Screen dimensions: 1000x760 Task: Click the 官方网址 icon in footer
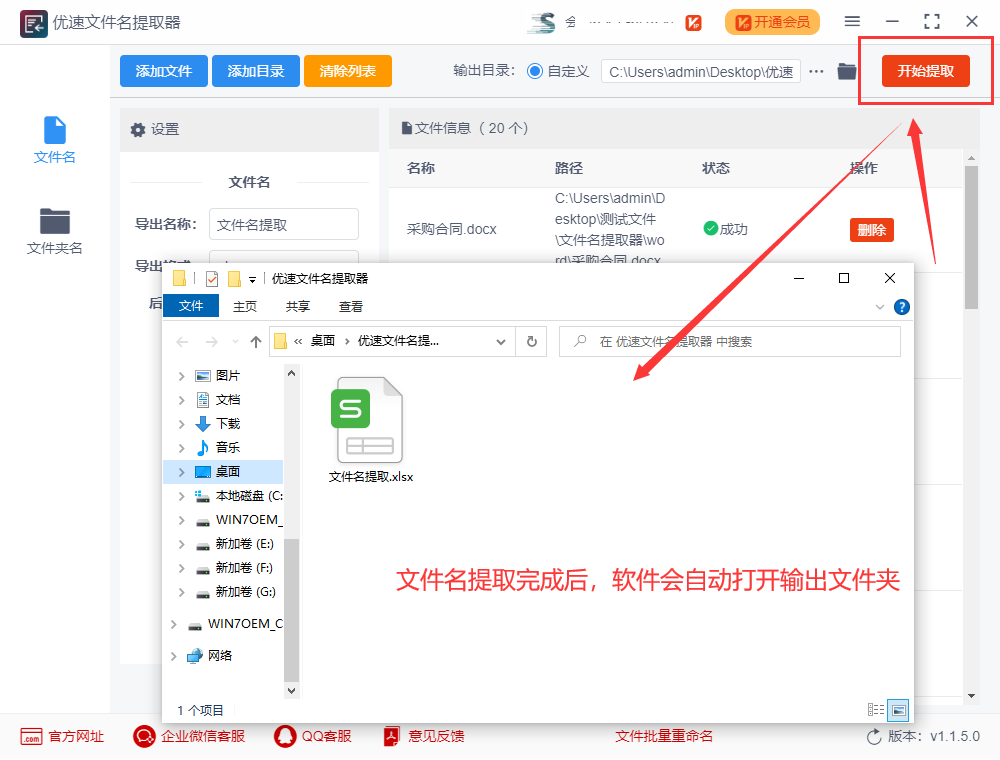(x=31, y=736)
